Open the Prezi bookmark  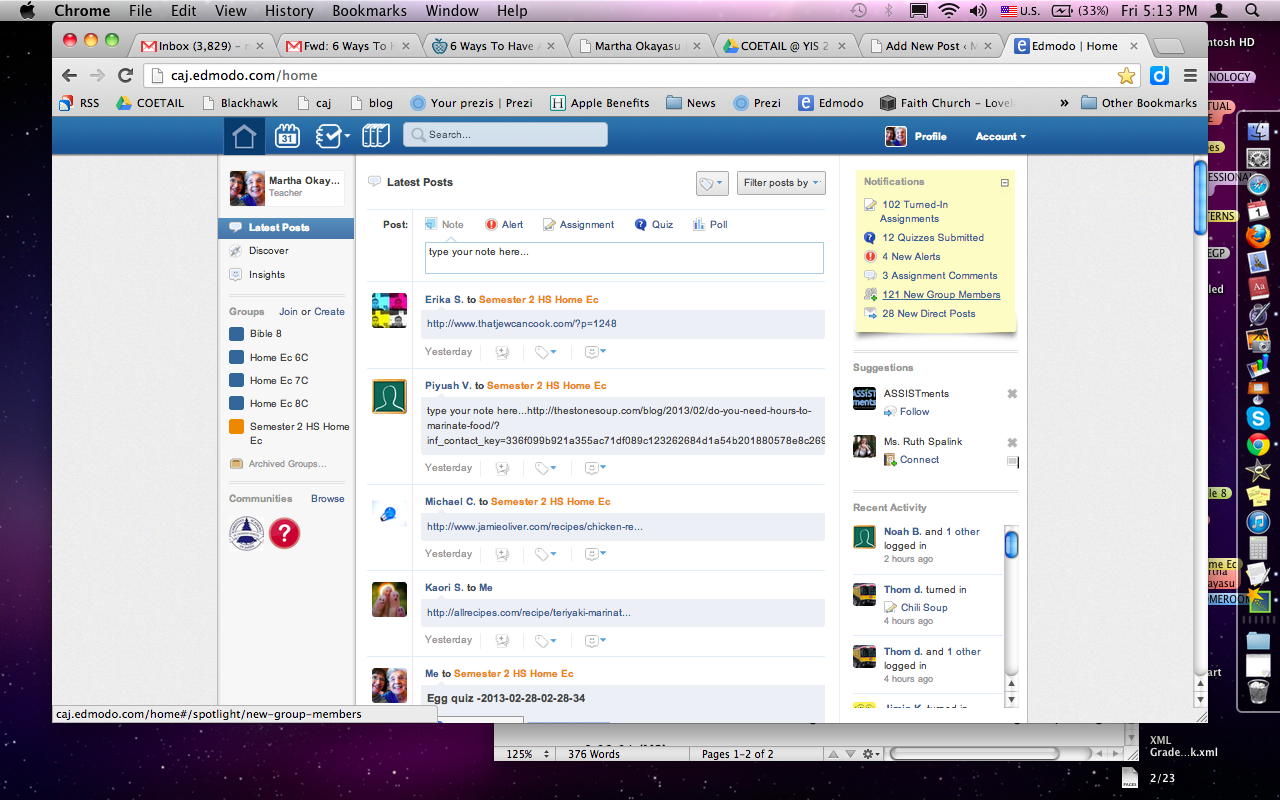click(x=757, y=103)
